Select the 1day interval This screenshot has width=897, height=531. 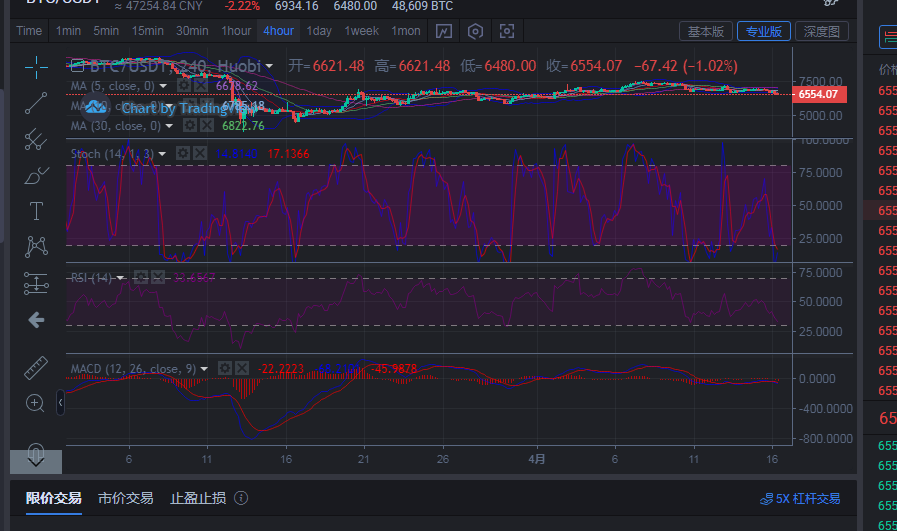[319, 31]
